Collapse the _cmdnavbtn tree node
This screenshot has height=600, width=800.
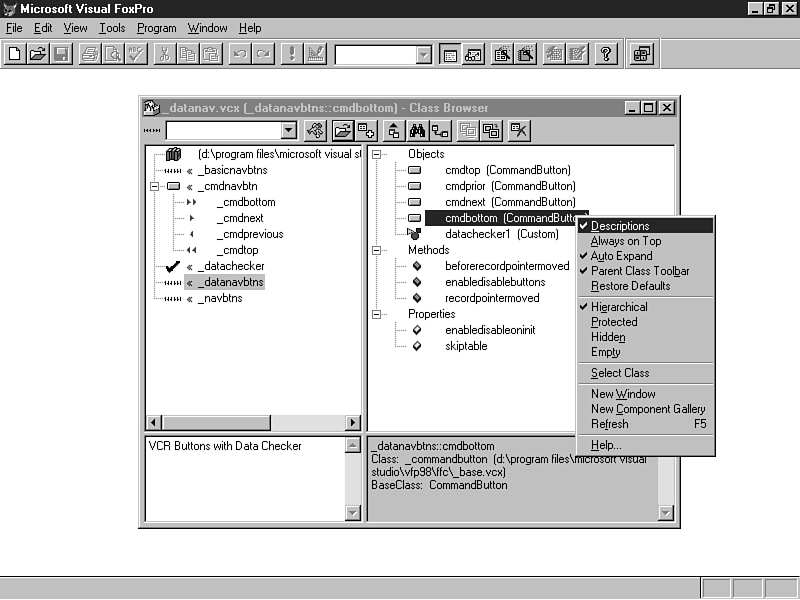click(154, 186)
